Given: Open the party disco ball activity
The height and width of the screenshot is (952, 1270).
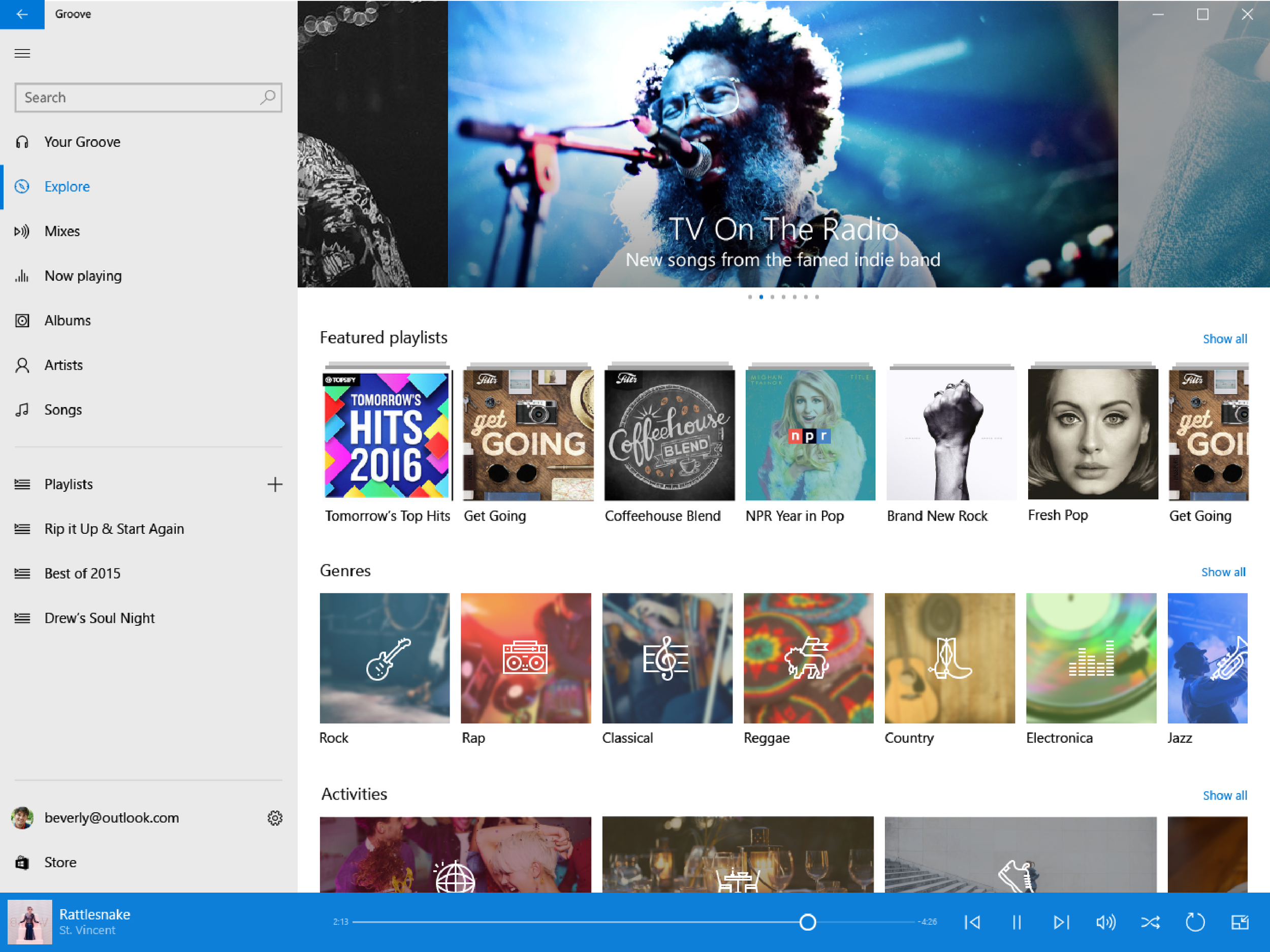Looking at the screenshot, I should pos(455,854).
